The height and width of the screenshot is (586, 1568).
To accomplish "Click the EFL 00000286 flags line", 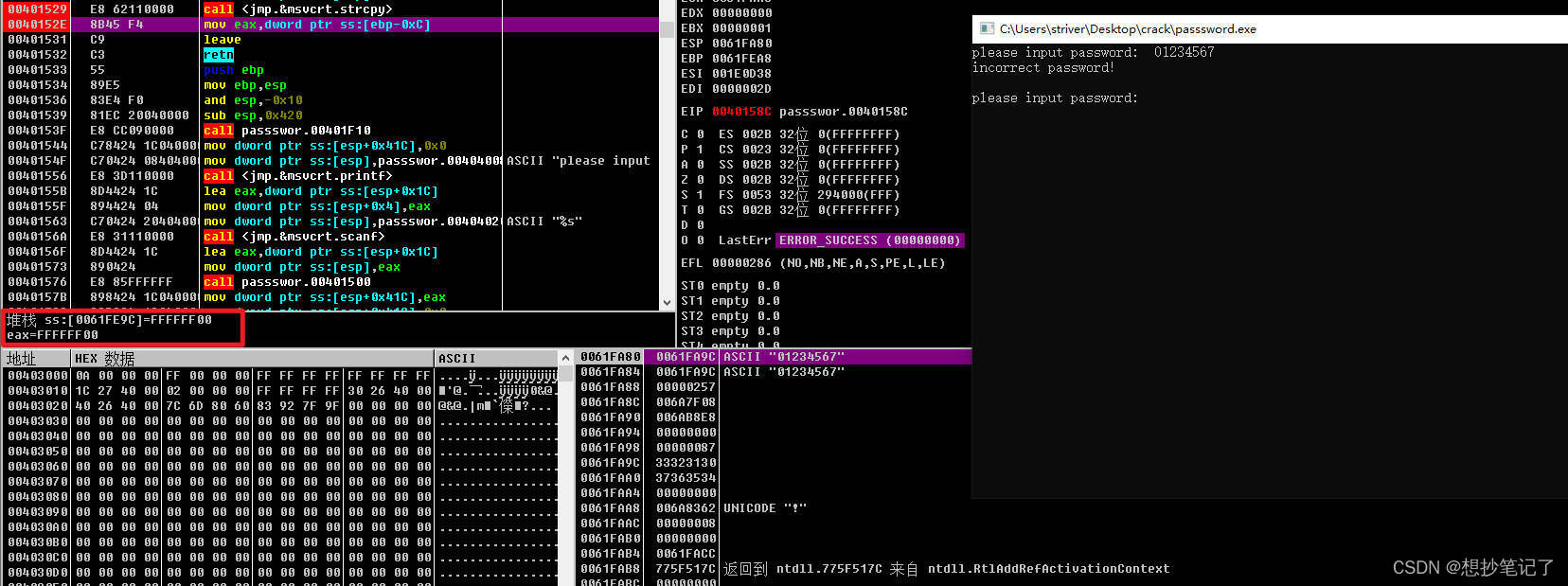I will [x=813, y=263].
